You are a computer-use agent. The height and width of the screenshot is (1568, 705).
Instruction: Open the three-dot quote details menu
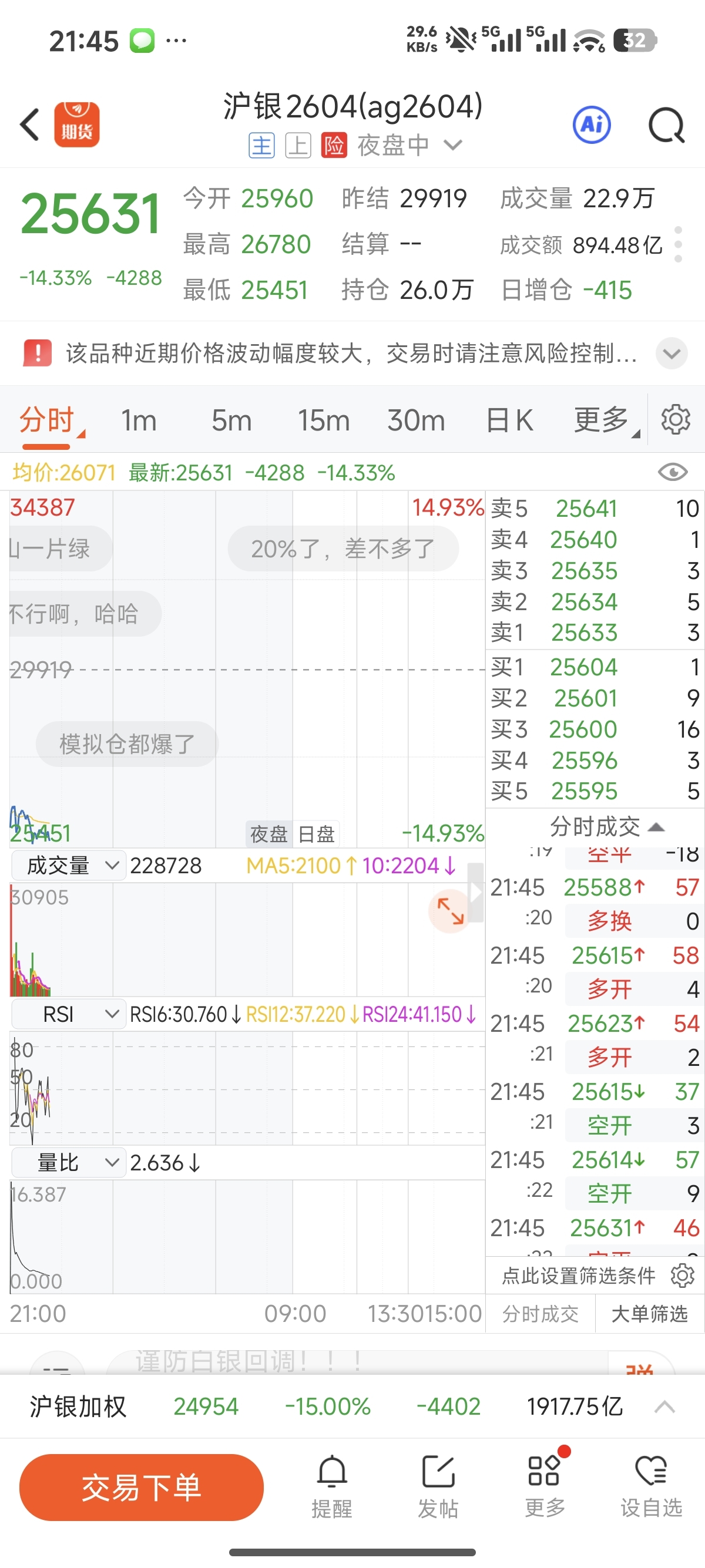[678, 244]
